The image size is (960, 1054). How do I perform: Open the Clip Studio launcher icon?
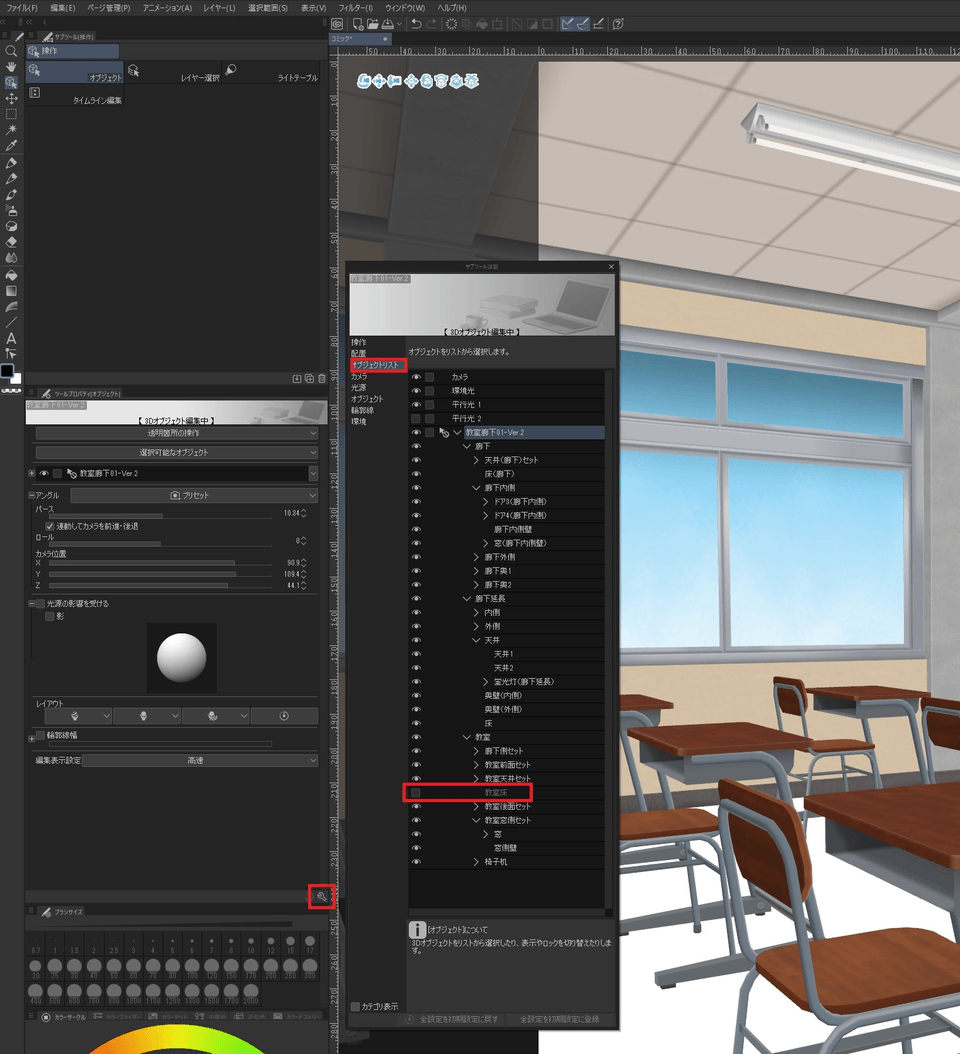click(x=337, y=24)
